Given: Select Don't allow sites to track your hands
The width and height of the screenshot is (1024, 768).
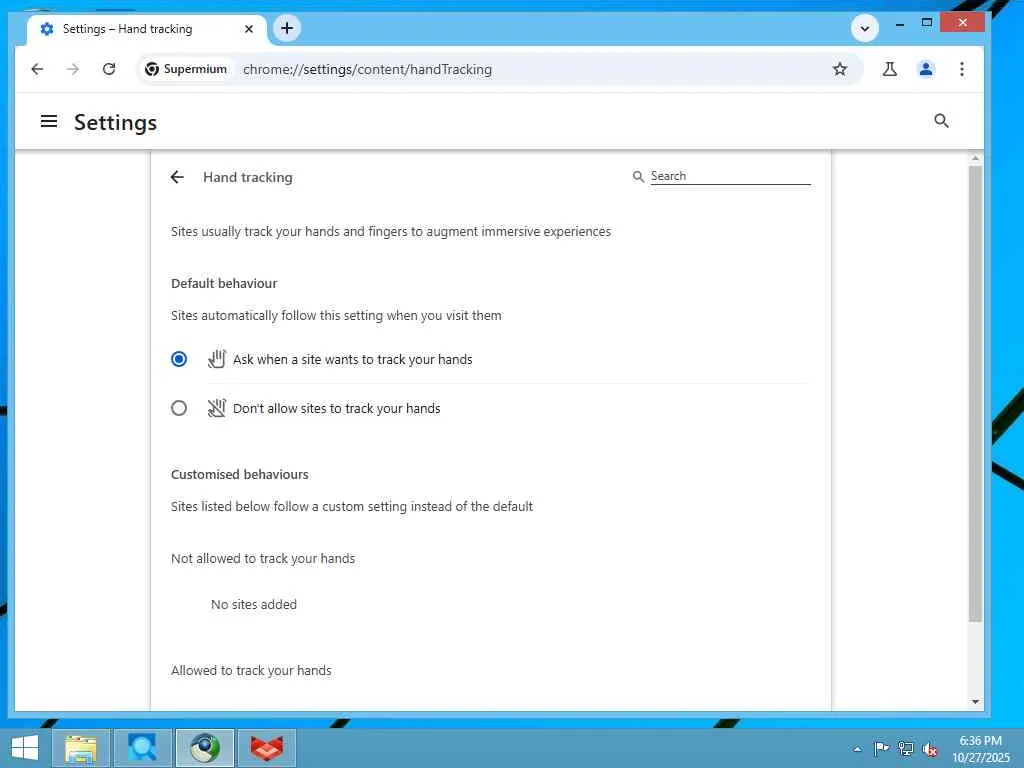Looking at the screenshot, I should (179, 408).
